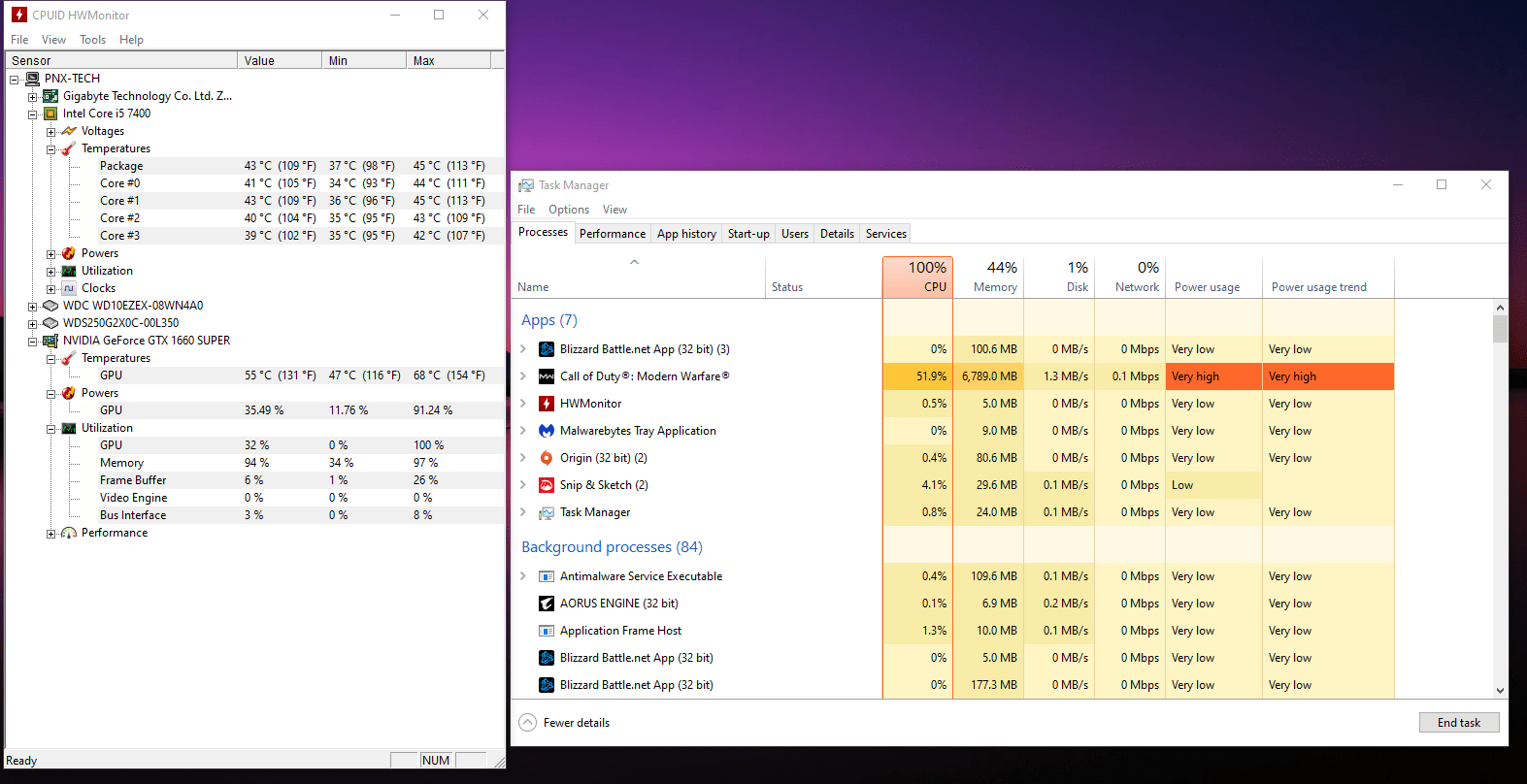
Task: Sort processes by the Memory column
Action: point(988,278)
